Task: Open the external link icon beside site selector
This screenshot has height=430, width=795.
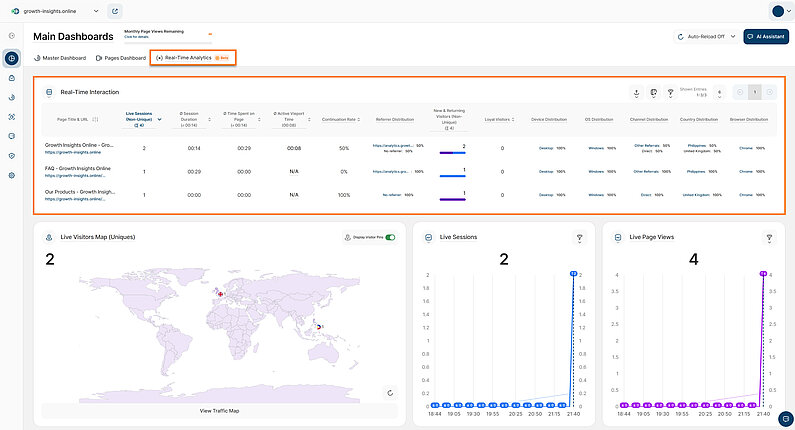Action: (115, 11)
